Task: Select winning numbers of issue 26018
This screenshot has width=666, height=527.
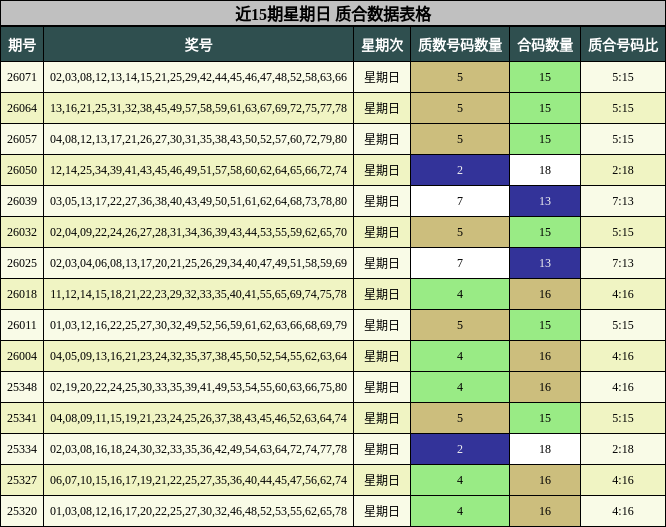Action: [x=198, y=294]
